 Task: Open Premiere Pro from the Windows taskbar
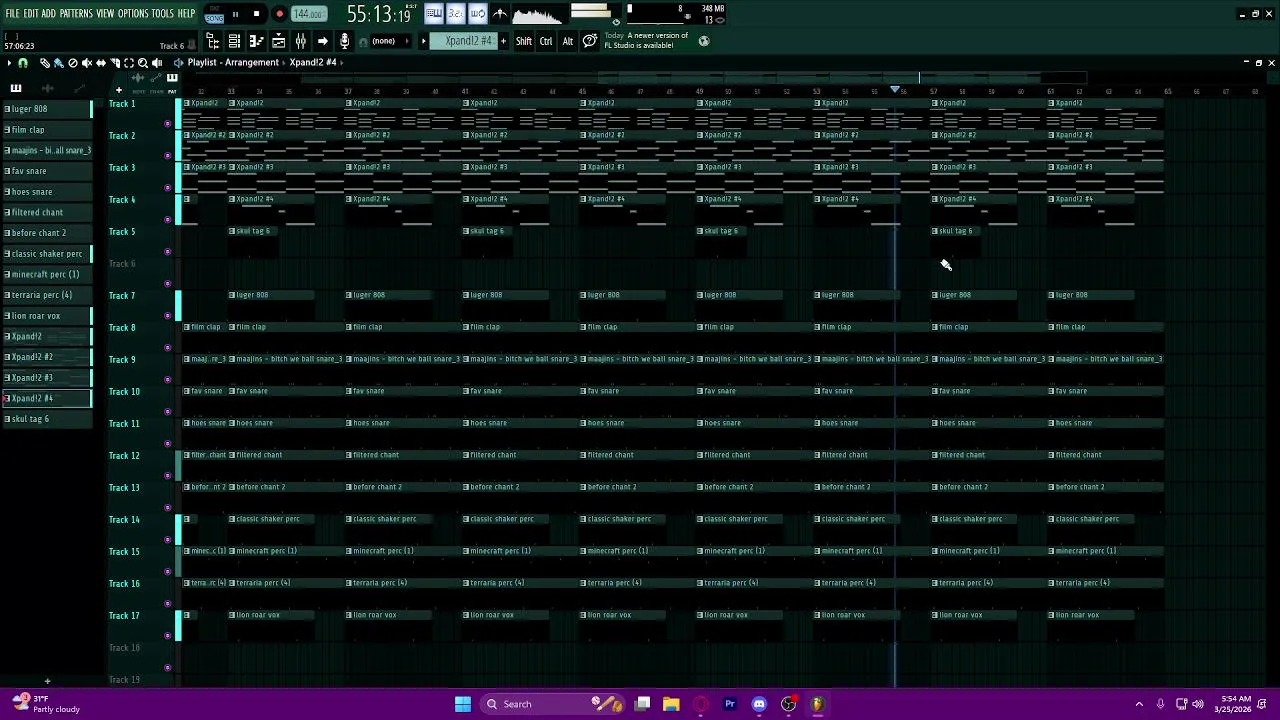[x=730, y=704]
